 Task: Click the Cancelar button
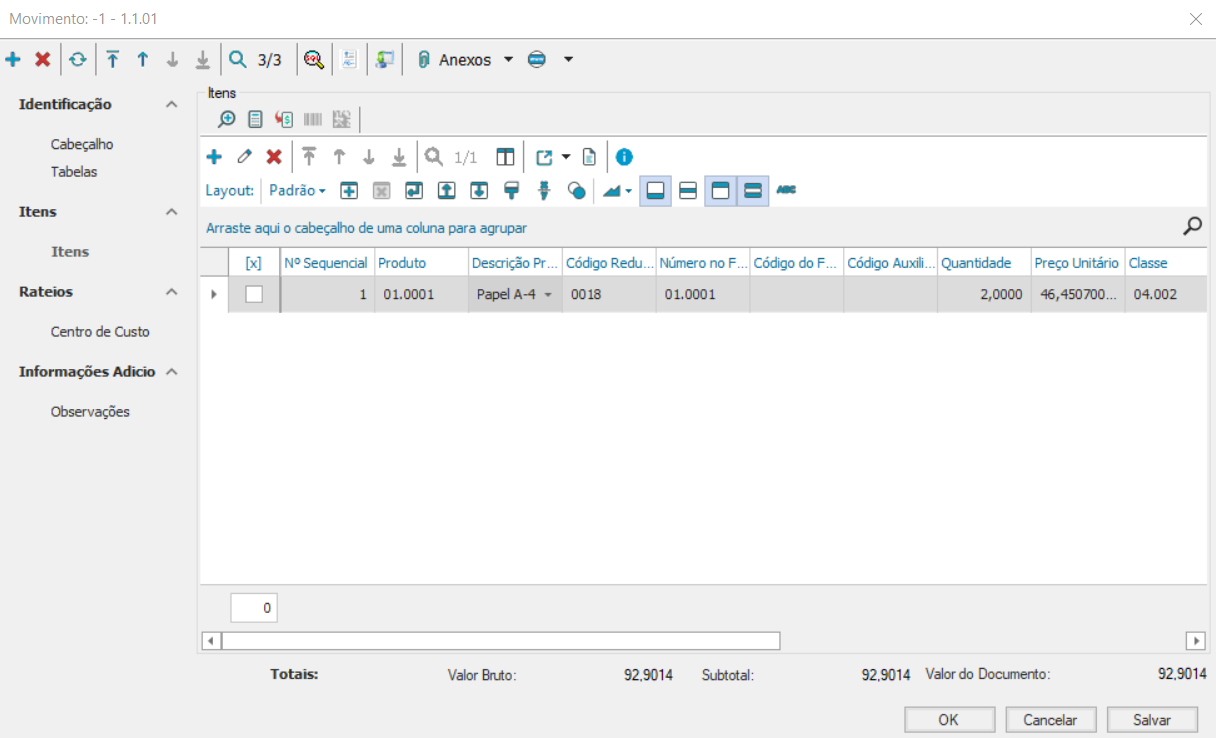tap(1050, 720)
